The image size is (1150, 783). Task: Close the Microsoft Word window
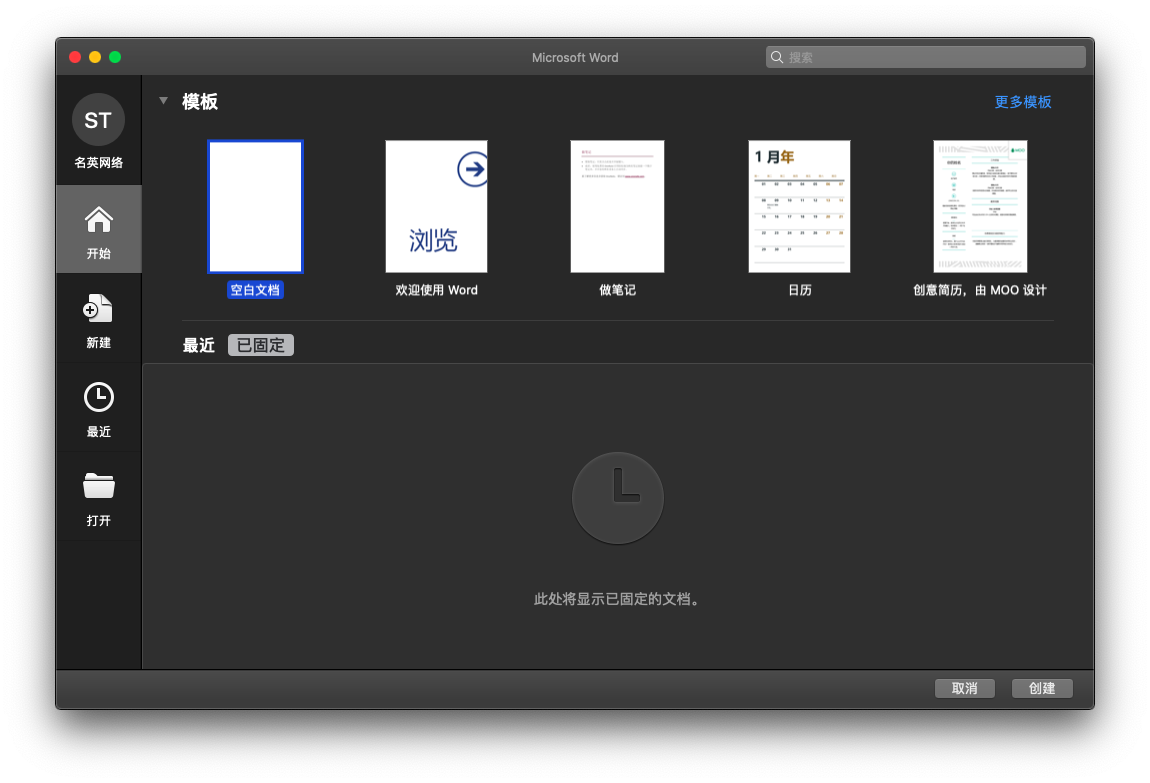coord(75,57)
